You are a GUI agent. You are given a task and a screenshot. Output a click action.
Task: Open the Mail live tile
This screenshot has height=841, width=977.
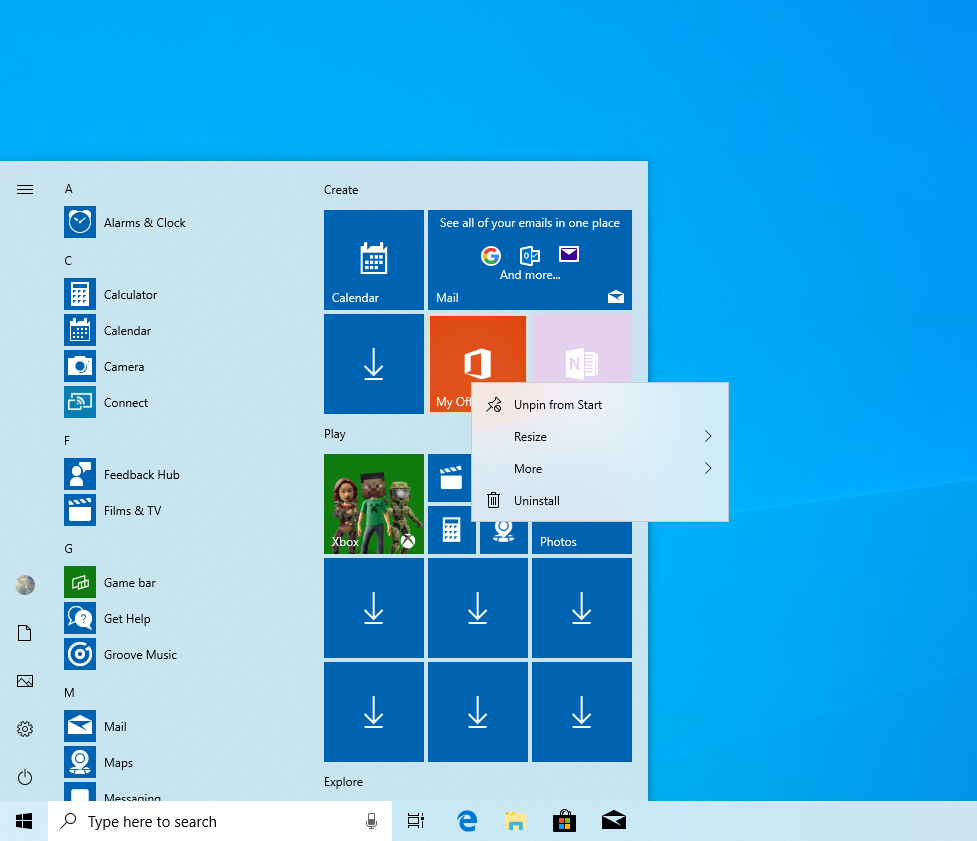coord(529,259)
